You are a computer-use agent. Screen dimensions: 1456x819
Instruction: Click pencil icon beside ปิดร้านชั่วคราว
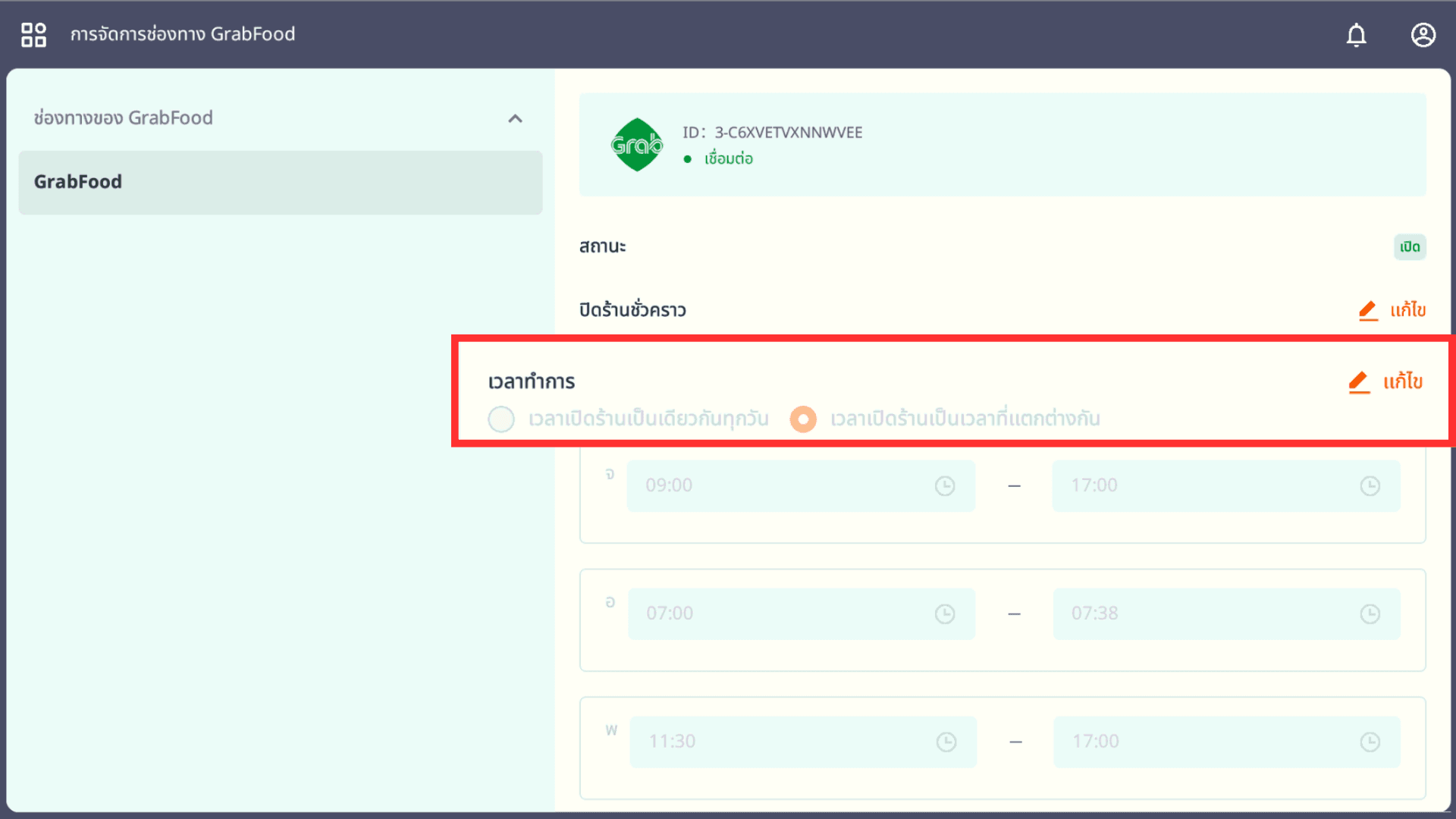tap(1368, 310)
